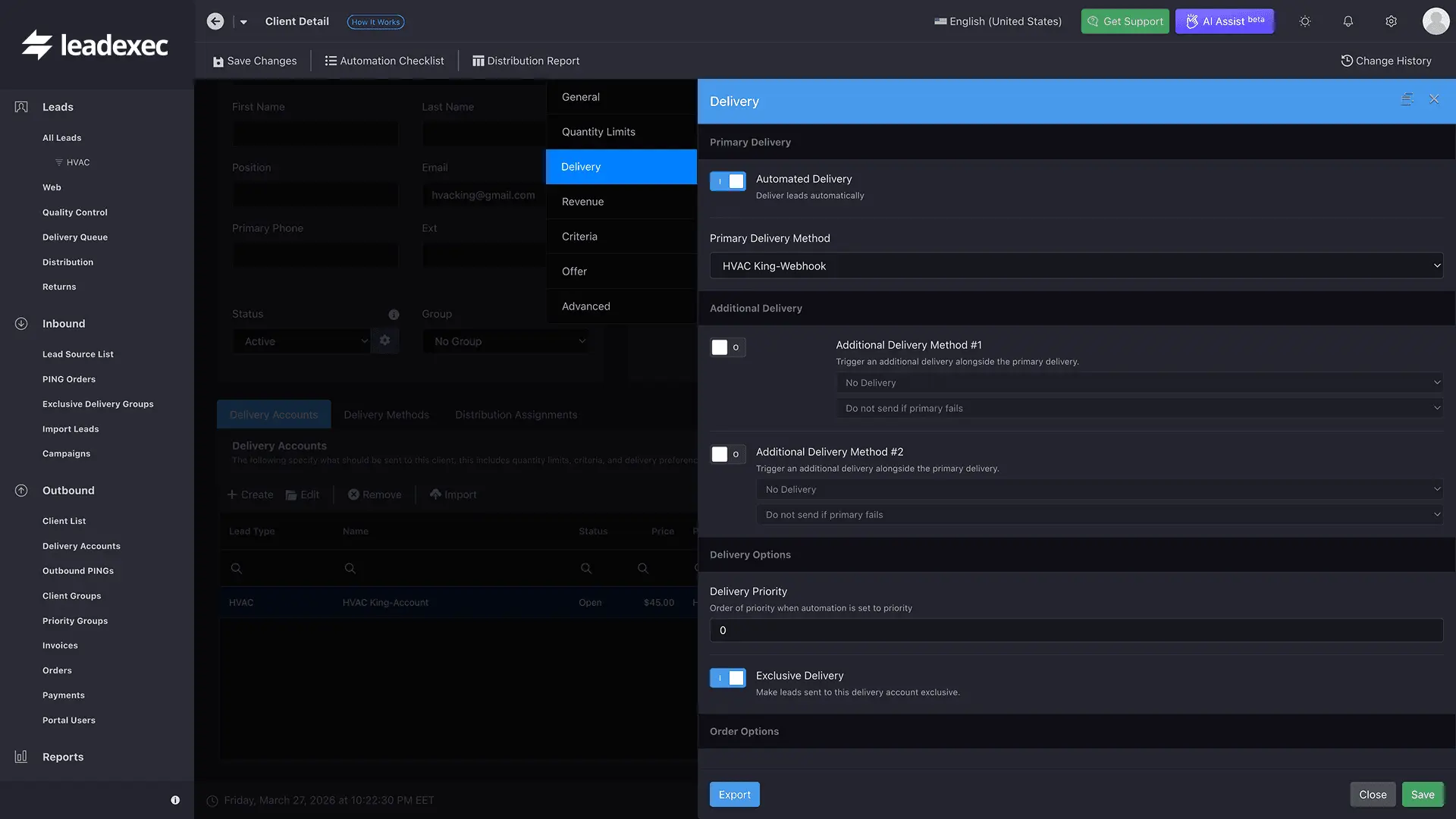Open Method #1 No Delivery dropdown
Viewport: 1456px width, 819px height.
pyautogui.click(x=1139, y=383)
